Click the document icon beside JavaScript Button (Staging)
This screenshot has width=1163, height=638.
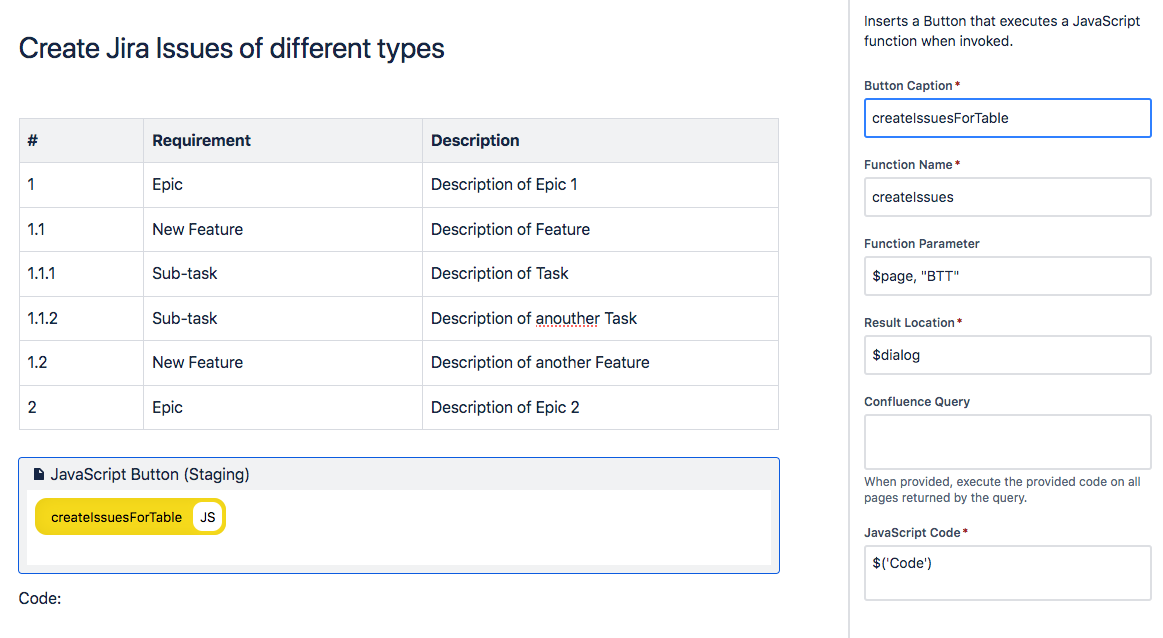pos(38,474)
